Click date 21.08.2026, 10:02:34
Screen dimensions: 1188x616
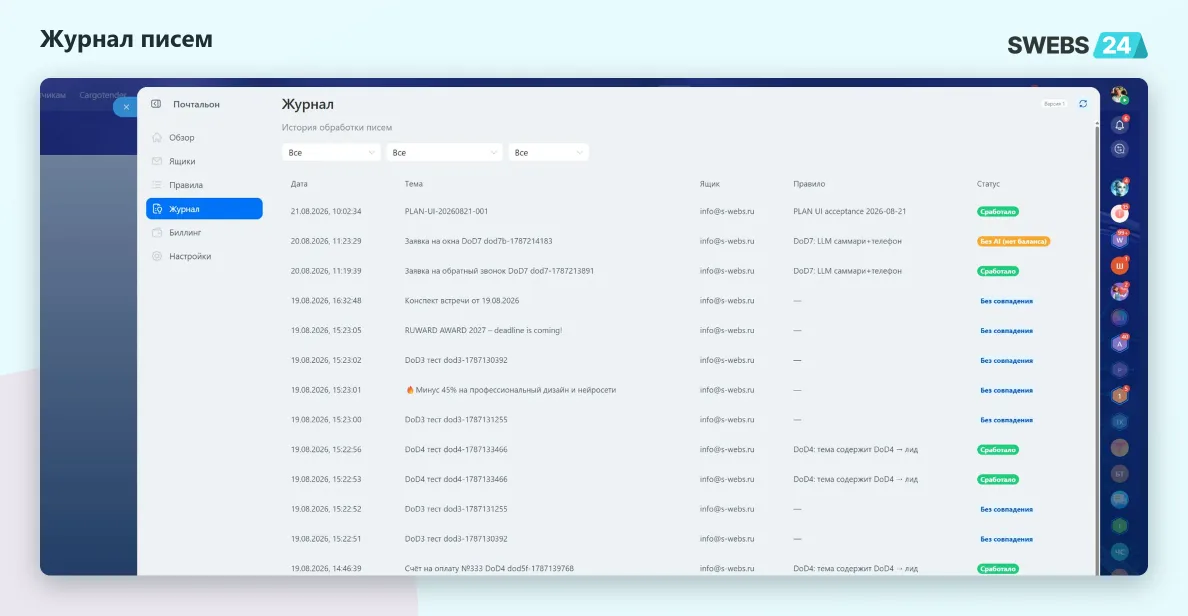pyautogui.click(x=326, y=211)
